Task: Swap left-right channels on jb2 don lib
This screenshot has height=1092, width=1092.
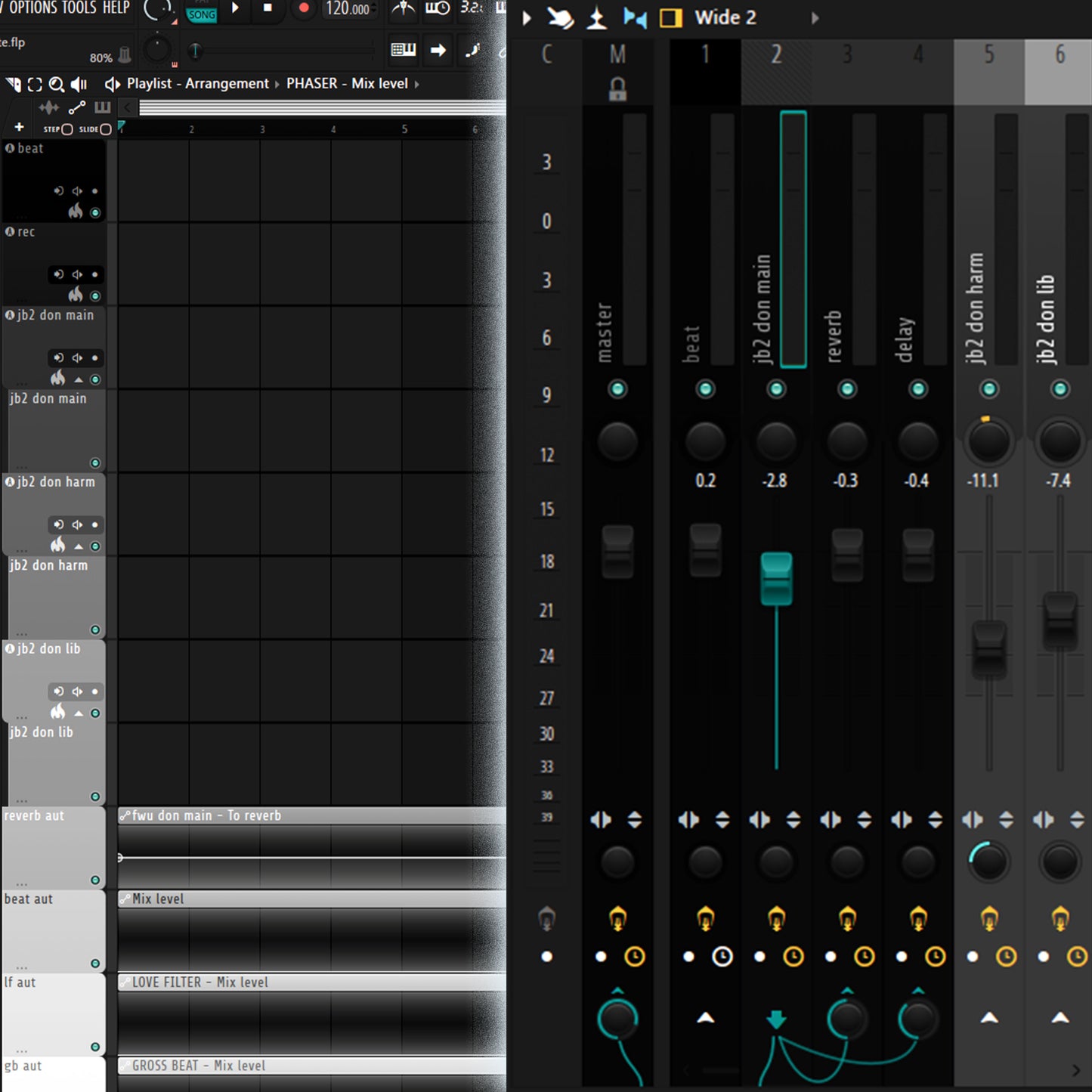Action: [1044, 820]
